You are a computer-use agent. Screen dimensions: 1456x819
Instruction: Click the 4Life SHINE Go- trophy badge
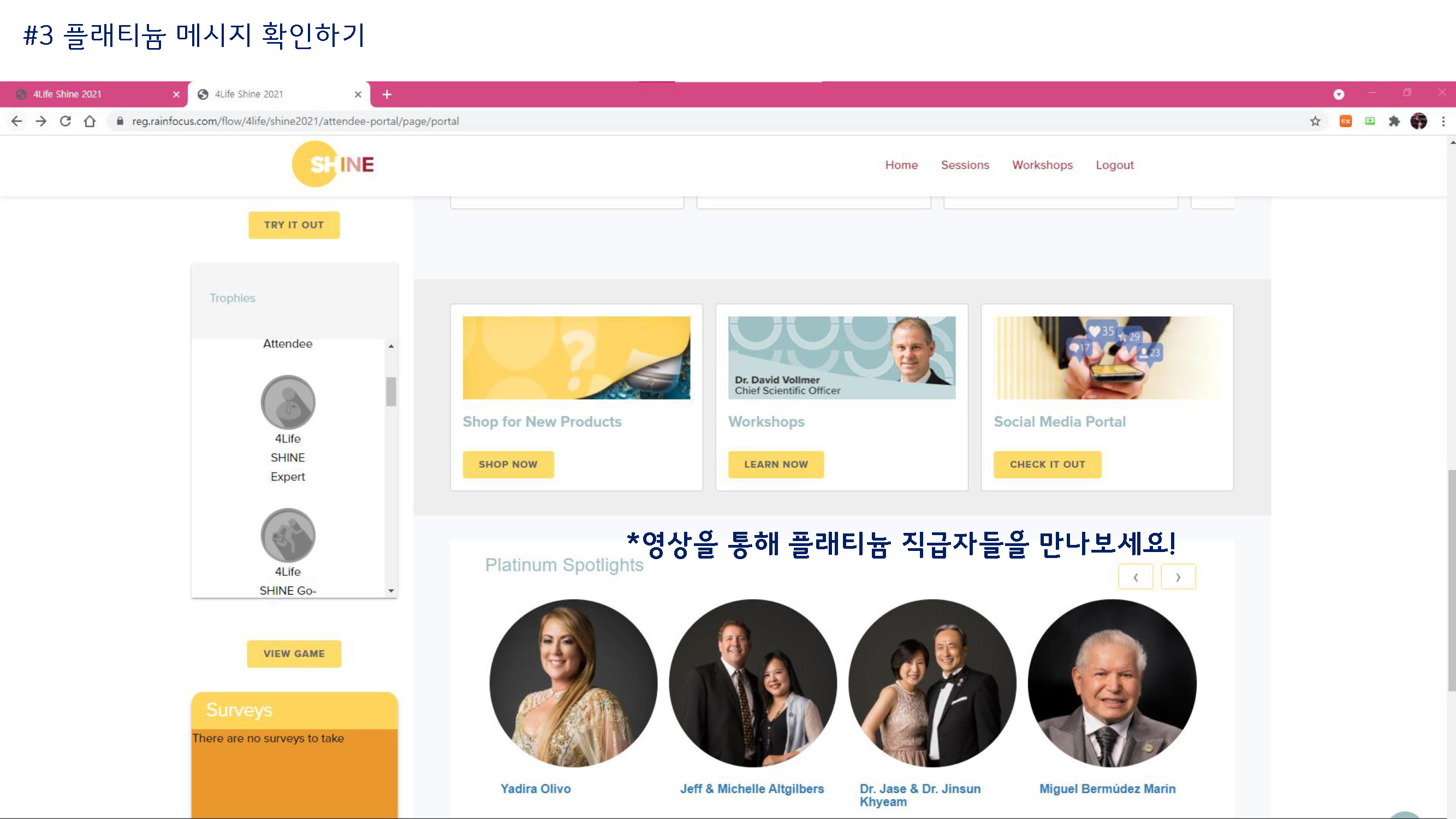288,535
